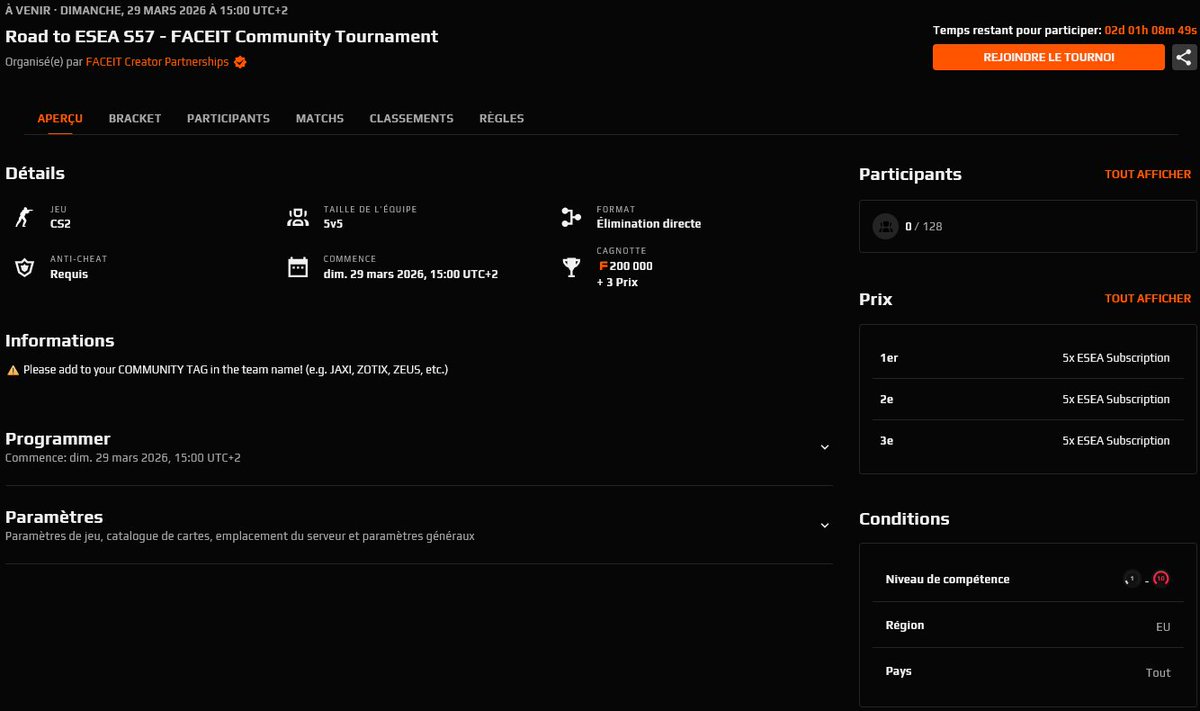Click the 1er prize row
Viewport: 1200px width, 711px height.
1027,358
